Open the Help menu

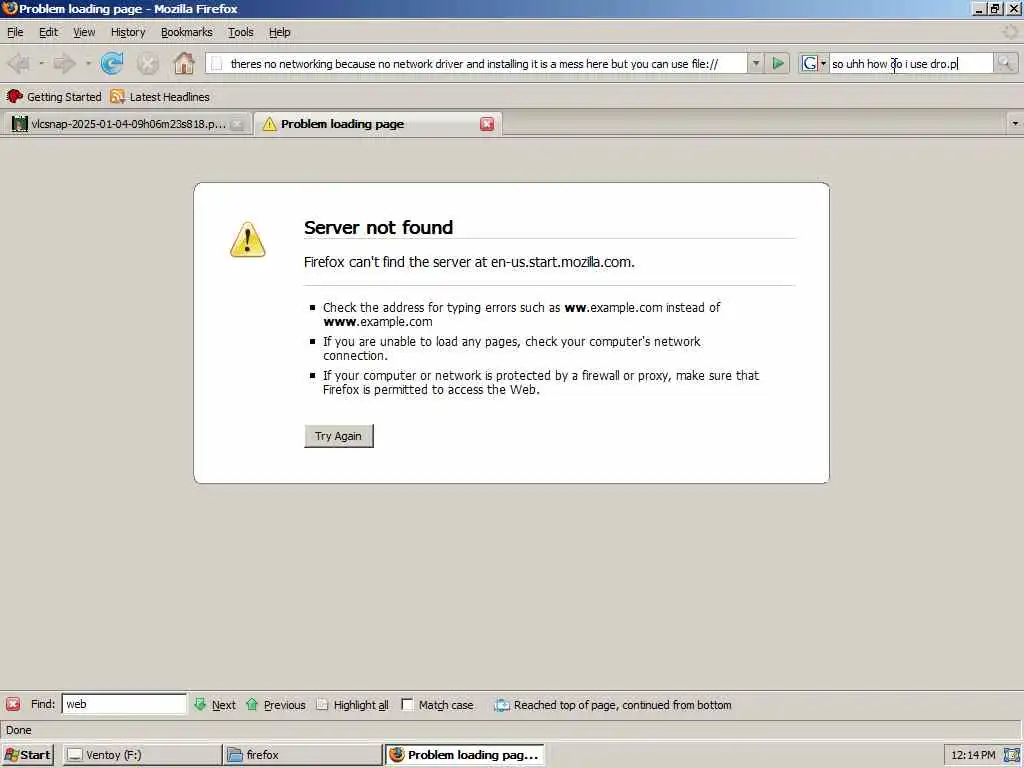(280, 32)
